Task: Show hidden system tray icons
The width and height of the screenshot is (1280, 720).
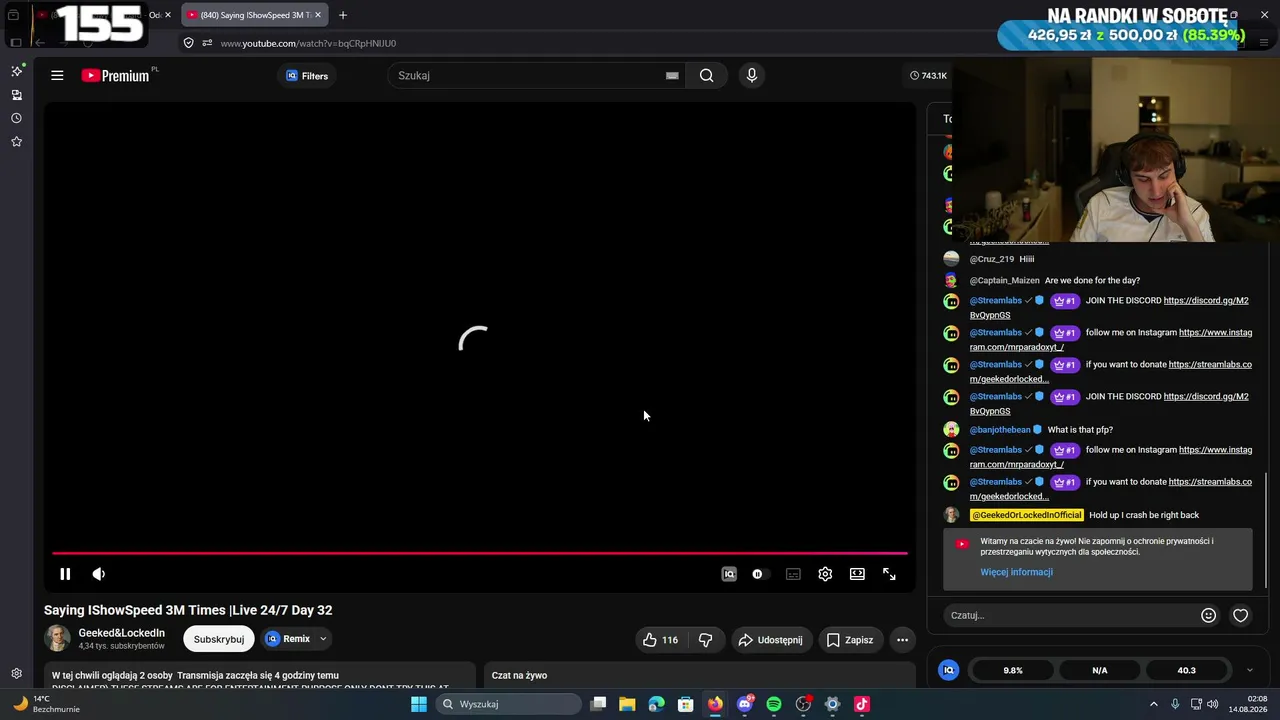Action: point(1153,704)
